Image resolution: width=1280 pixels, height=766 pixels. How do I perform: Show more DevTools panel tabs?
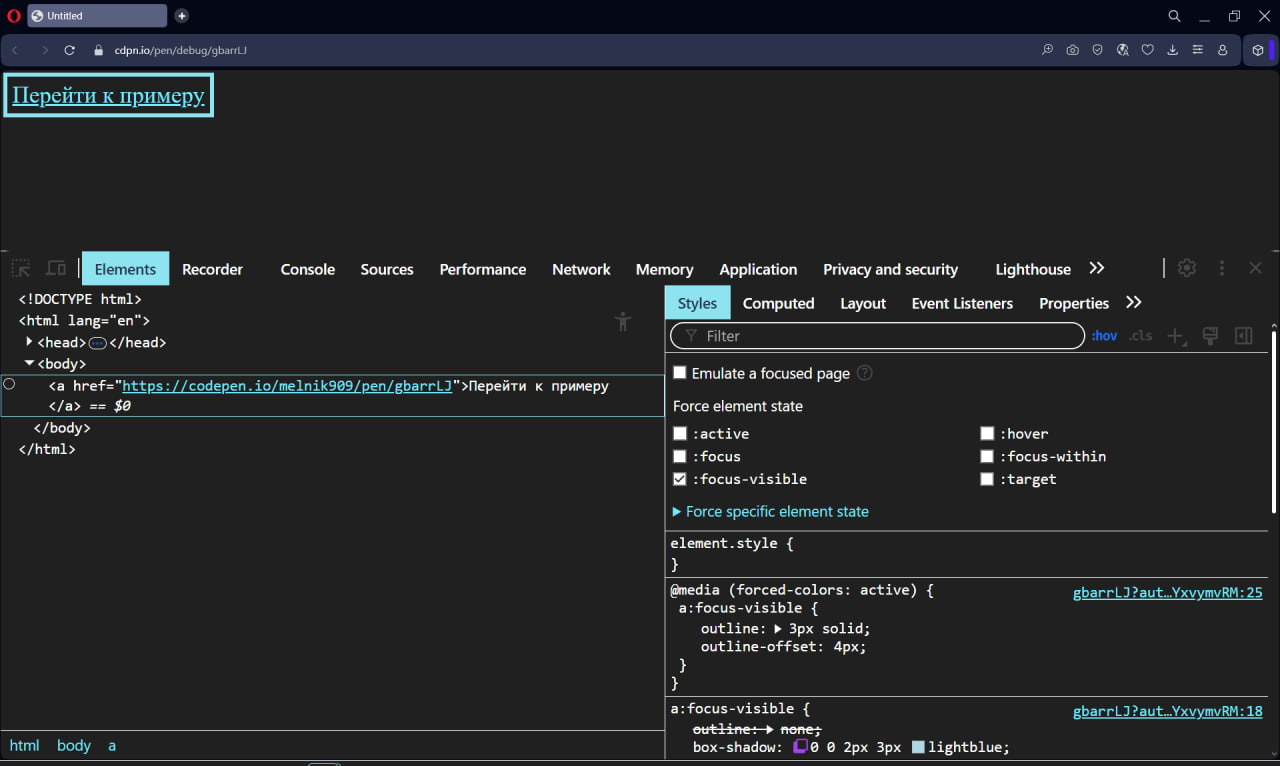[x=1097, y=269]
